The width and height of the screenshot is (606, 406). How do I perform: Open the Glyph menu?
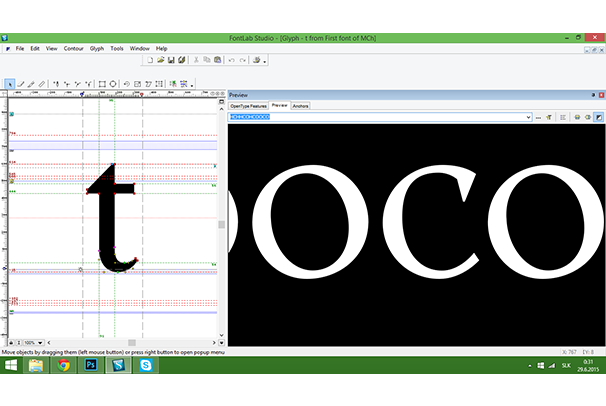pos(97,48)
